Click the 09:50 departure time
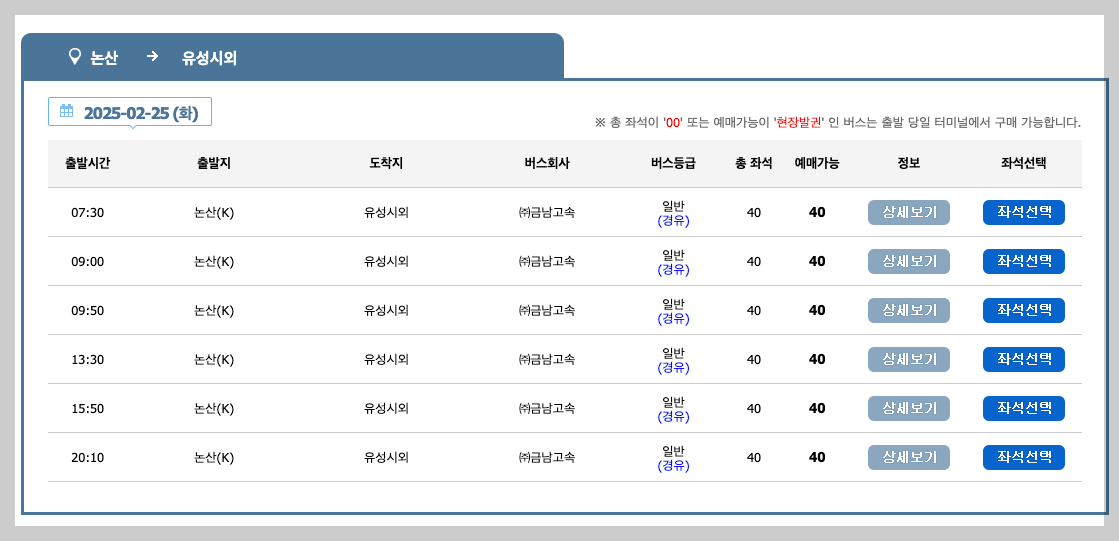Screen dimensions: 1119x541 88,310
